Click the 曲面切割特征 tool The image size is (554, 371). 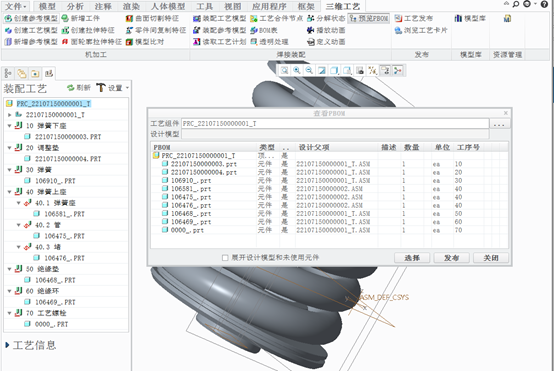[152, 18]
